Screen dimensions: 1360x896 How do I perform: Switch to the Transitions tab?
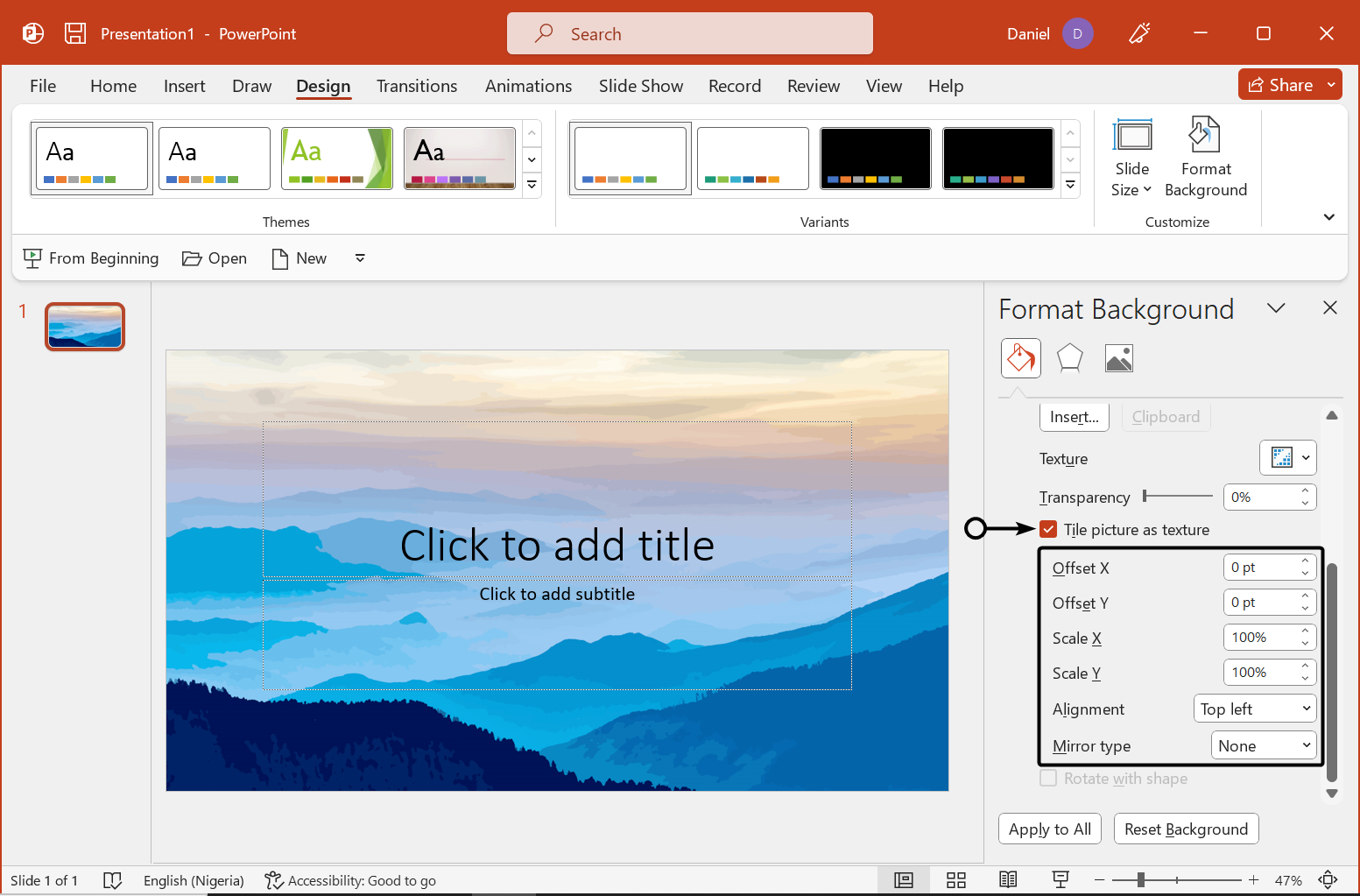(x=417, y=86)
